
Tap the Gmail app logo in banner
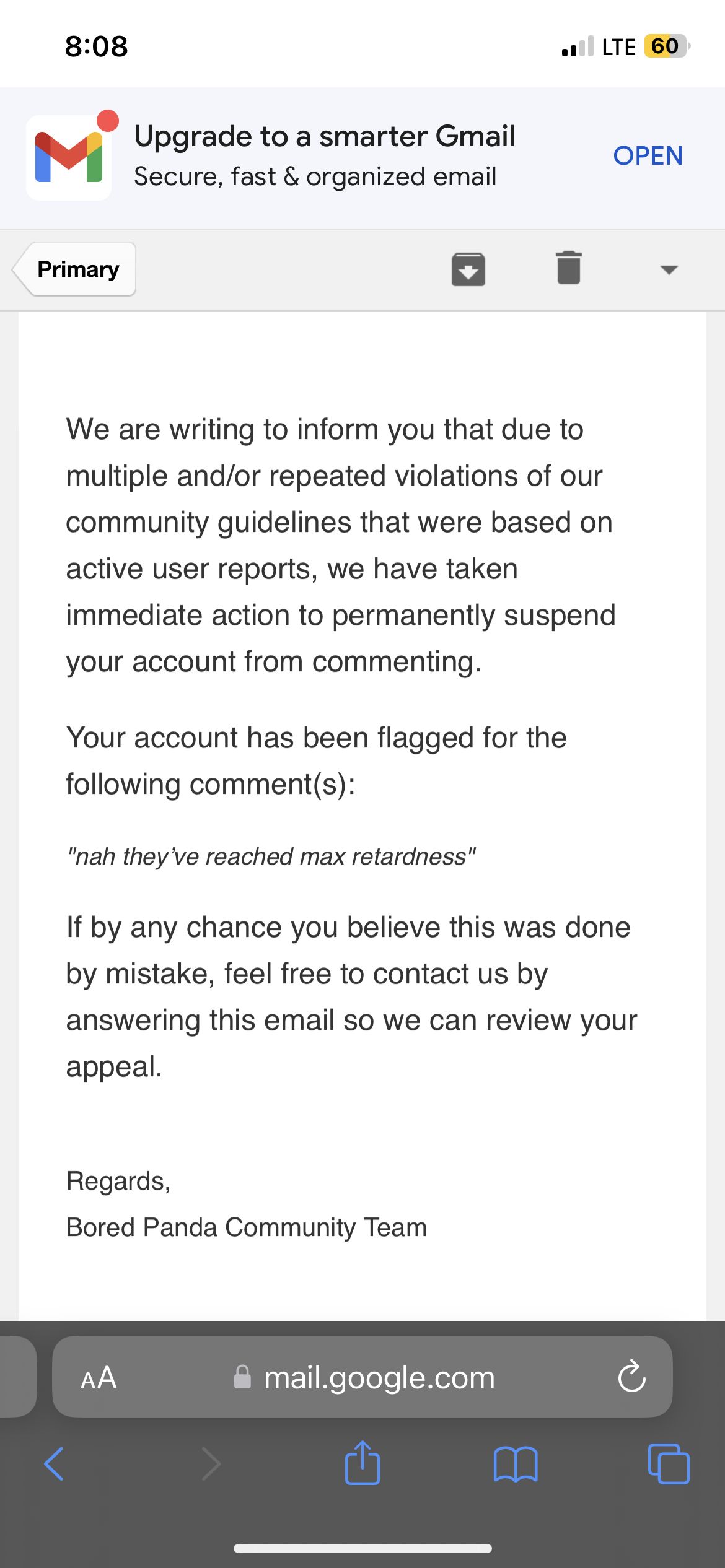click(x=69, y=157)
